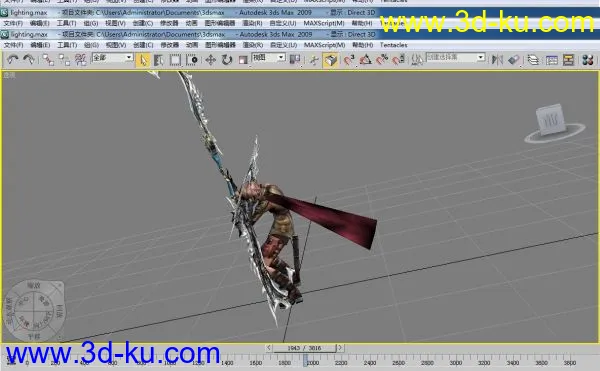Open 图形编辑器 menu directly above the toolbar
Viewport: 600px width, 371px height.
pyautogui.click(x=220, y=45)
